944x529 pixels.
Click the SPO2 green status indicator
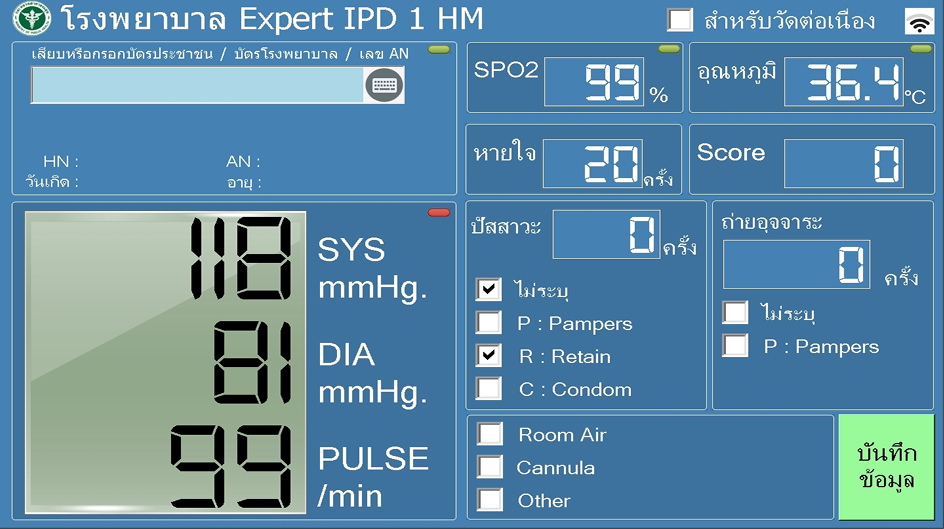(x=669, y=49)
